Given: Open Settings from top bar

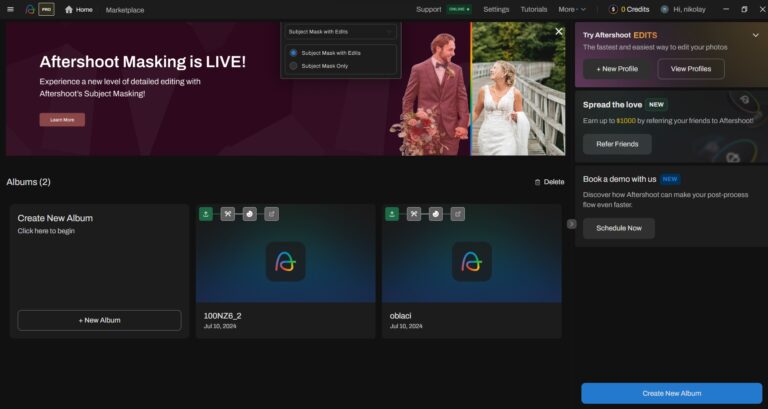Looking at the screenshot, I should click(496, 9).
